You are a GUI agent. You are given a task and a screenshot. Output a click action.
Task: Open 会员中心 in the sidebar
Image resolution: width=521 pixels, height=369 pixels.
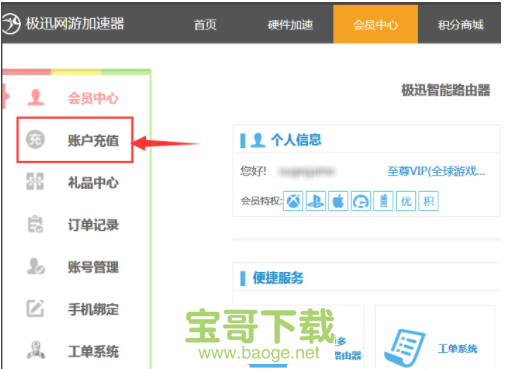point(93,98)
